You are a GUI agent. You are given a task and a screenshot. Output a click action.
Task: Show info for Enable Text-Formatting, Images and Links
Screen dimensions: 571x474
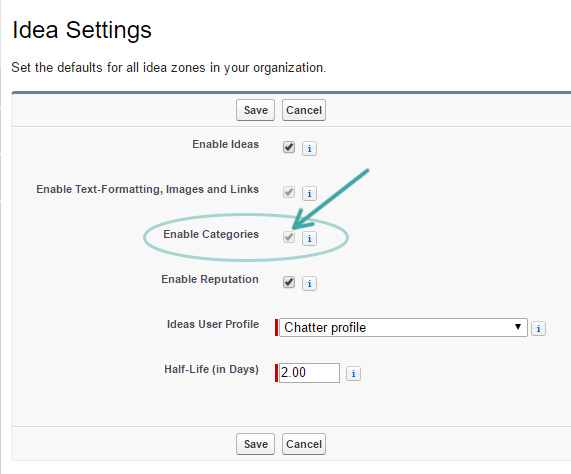coord(309,193)
